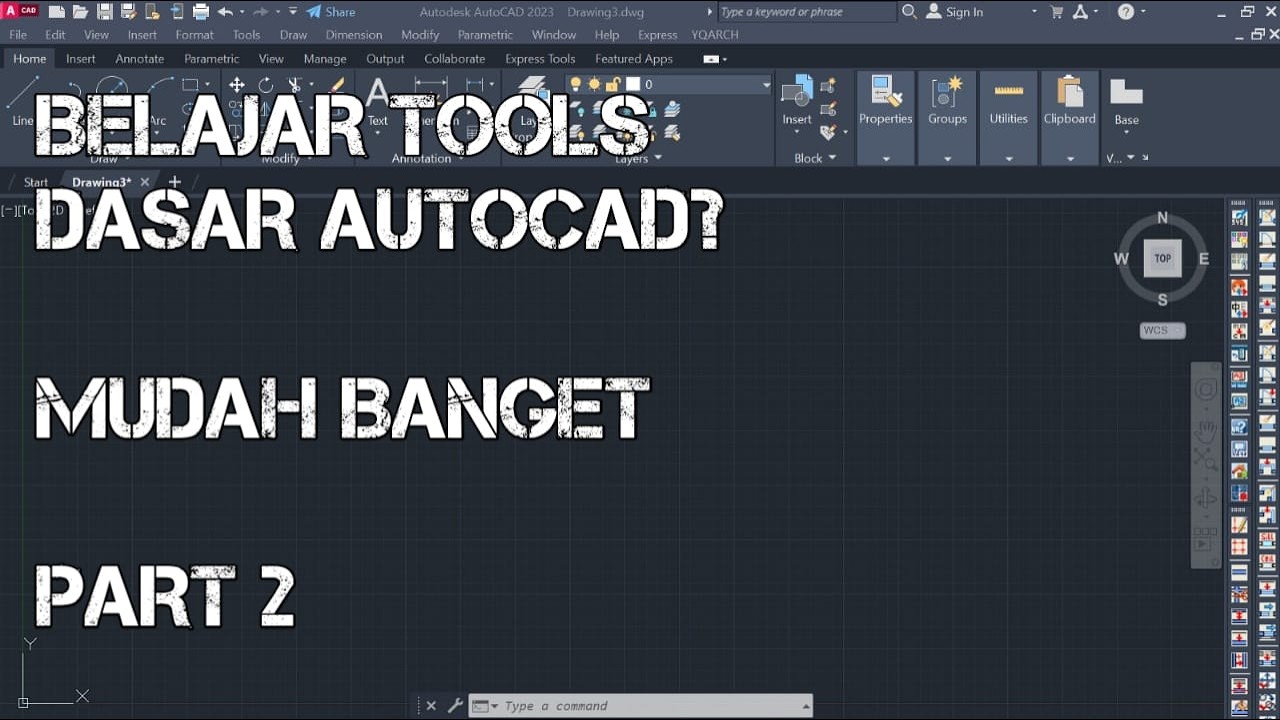Click the Share button
Image resolution: width=1280 pixels, height=720 pixels.
(x=330, y=12)
